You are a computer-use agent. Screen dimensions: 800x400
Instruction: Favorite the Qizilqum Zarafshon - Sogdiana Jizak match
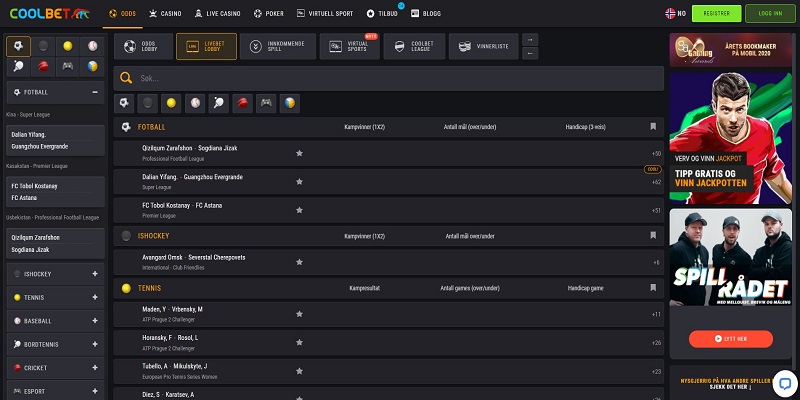click(299, 153)
